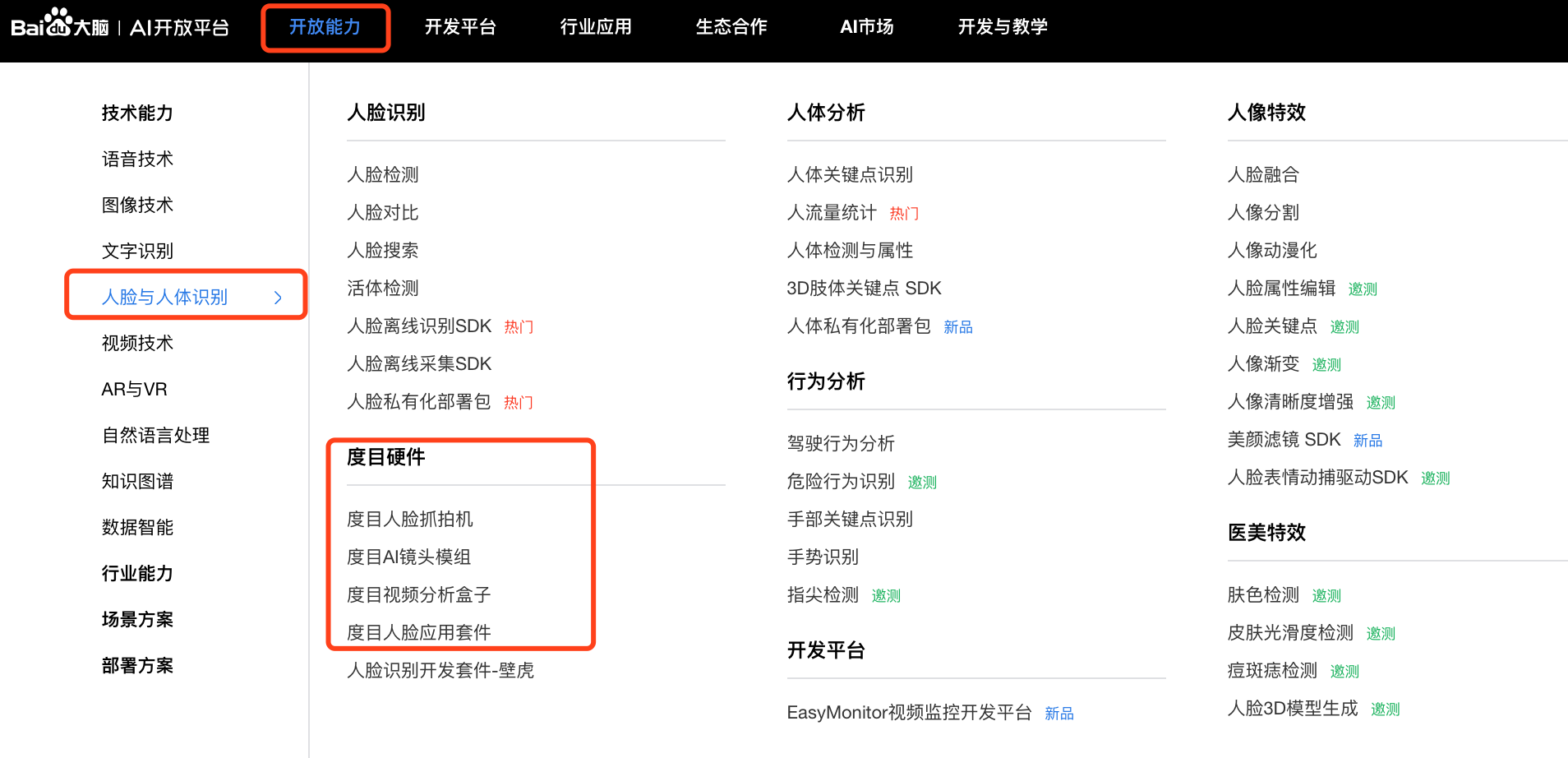This screenshot has height=758, width=1568.
Task: Open the 人像渐变 link
Action: (x=1263, y=363)
